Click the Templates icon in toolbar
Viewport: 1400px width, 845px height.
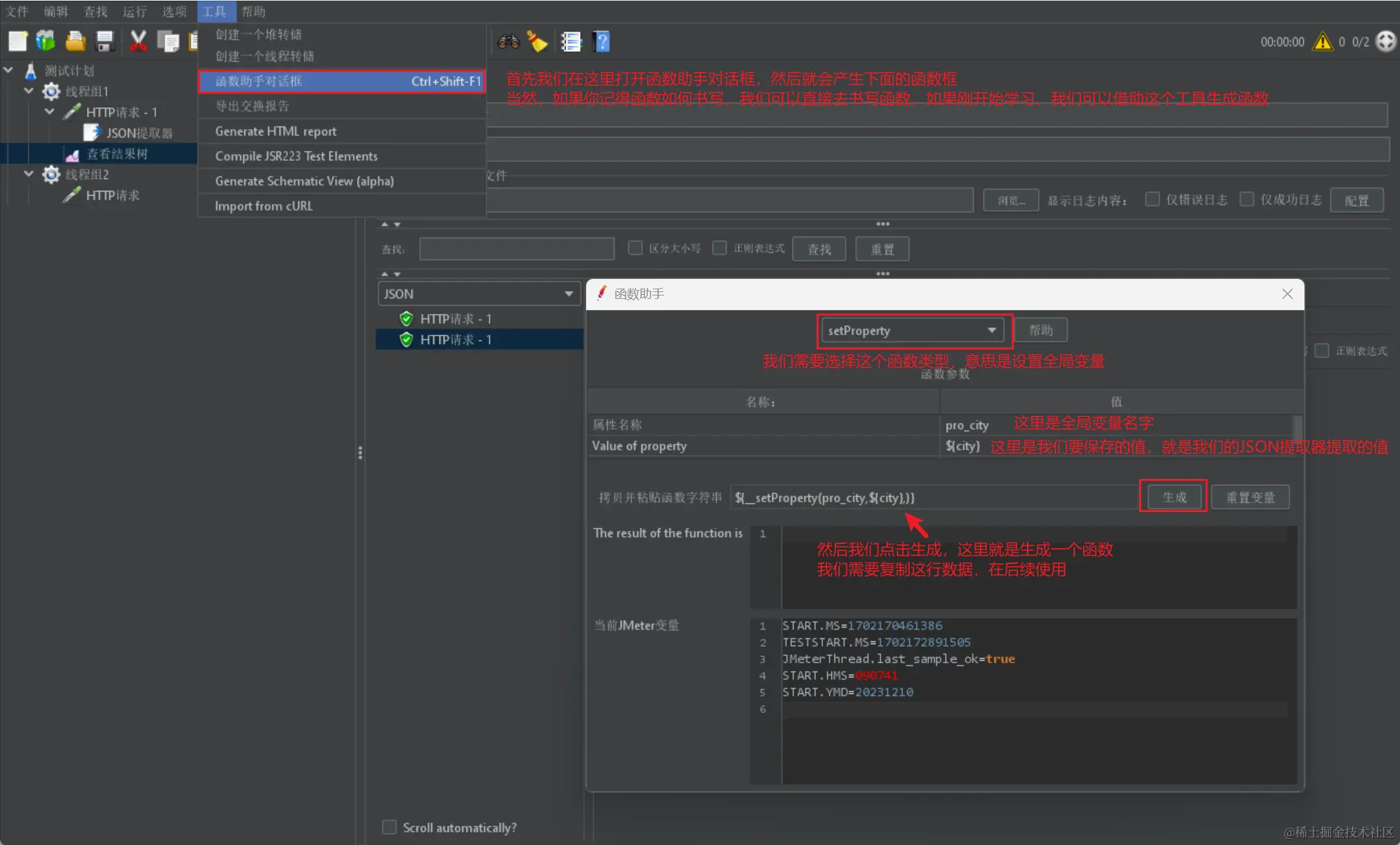pyautogui.click(x=46, y=42)
